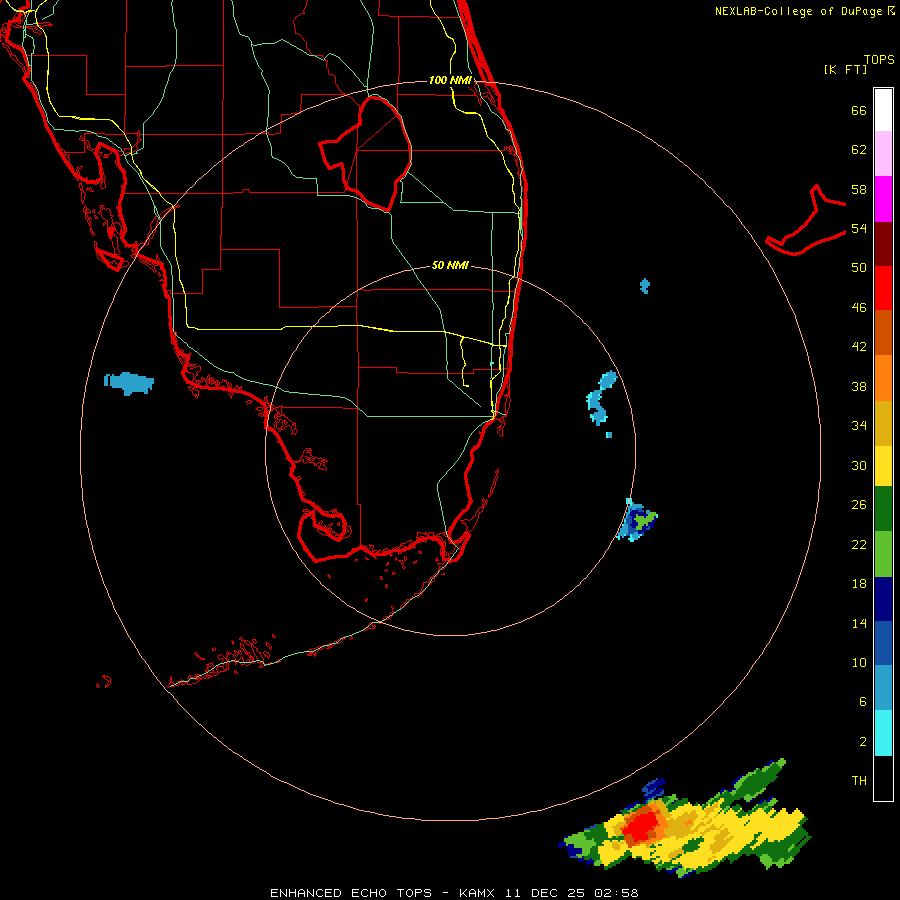Click the '50 NMI' range ring label
The width and height of the screenshot is (900, 900).
450,265
